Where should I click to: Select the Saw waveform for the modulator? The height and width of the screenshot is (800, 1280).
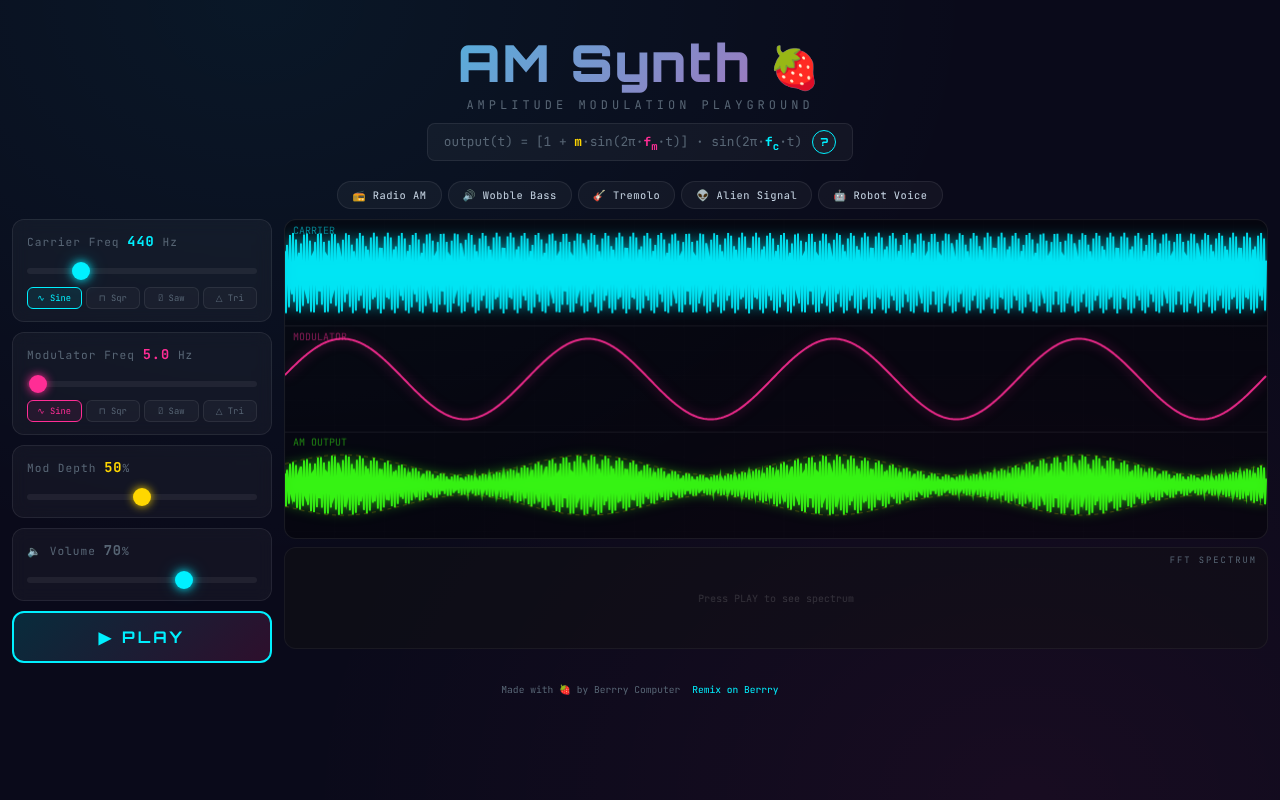pos(171,410)
